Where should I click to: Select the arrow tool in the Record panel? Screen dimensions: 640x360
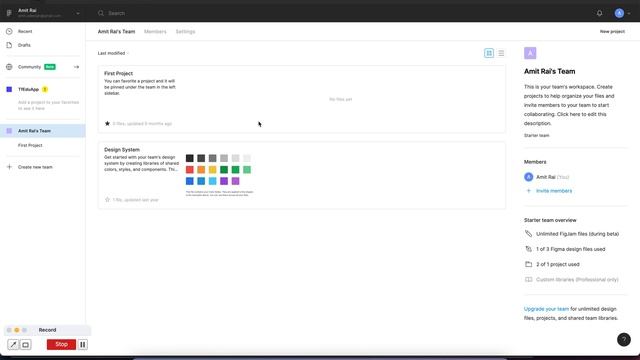pos(13,344)
